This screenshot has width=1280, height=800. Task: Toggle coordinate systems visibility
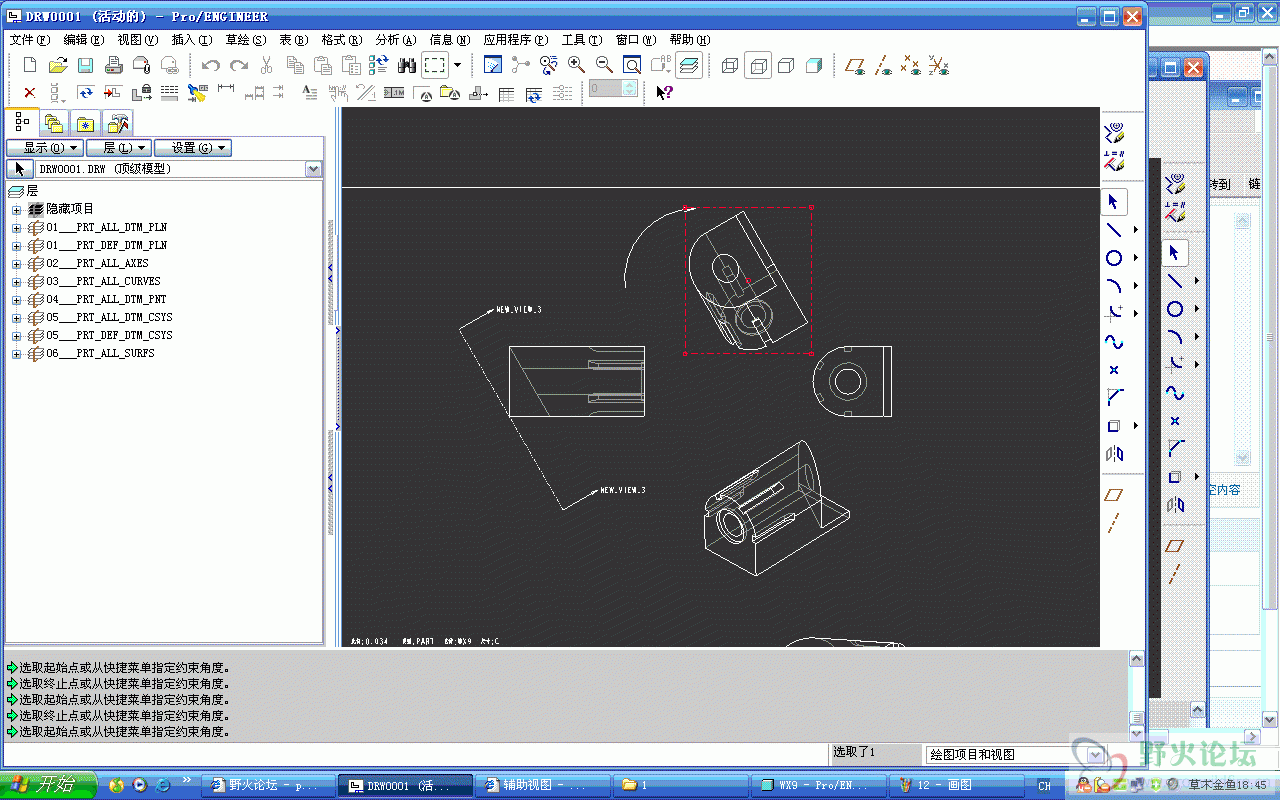tap(939, 65)
